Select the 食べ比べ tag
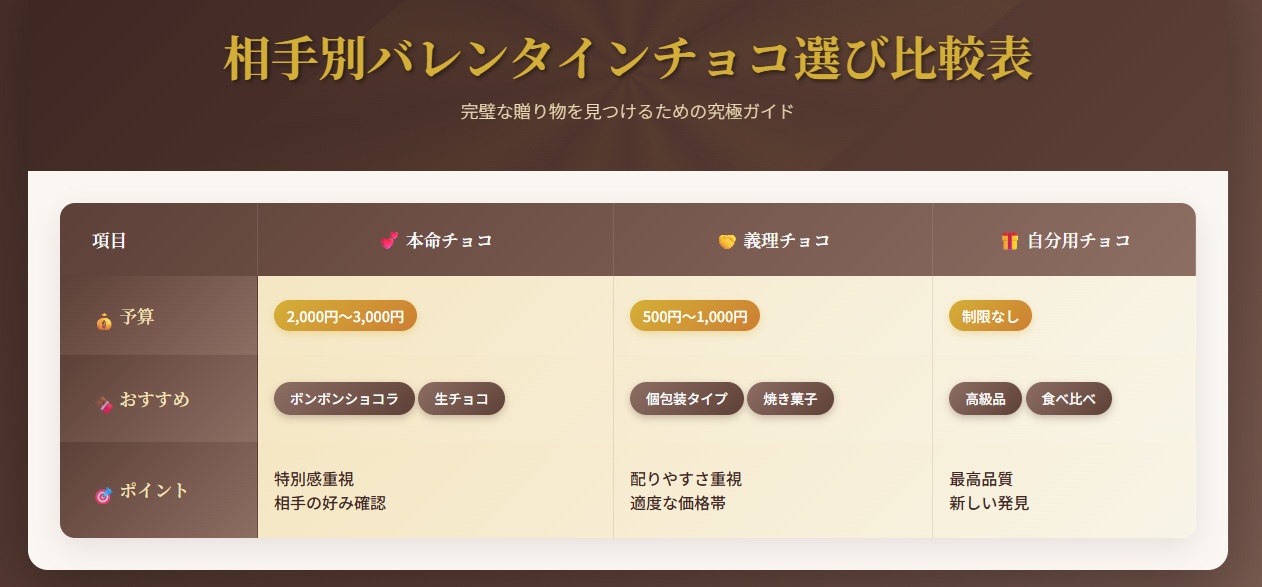The height and width of the screenshot is (587, 1262). pyautogui.click(x=1068, y=398)
